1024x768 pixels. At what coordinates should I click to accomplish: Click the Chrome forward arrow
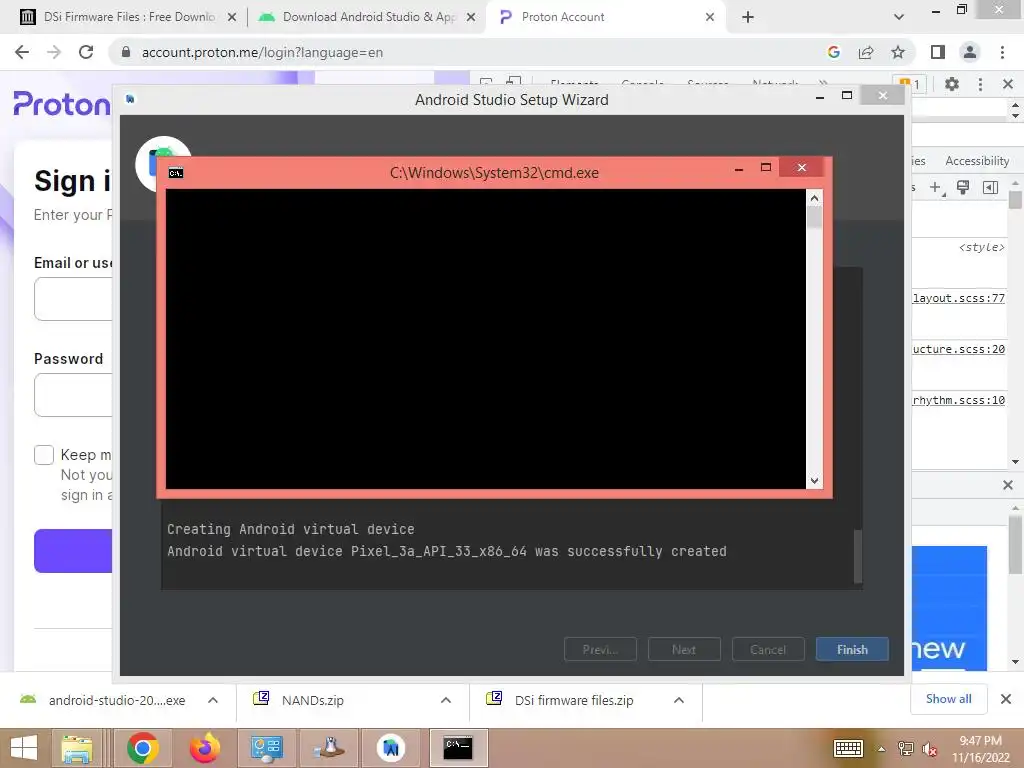coord(54,52)
